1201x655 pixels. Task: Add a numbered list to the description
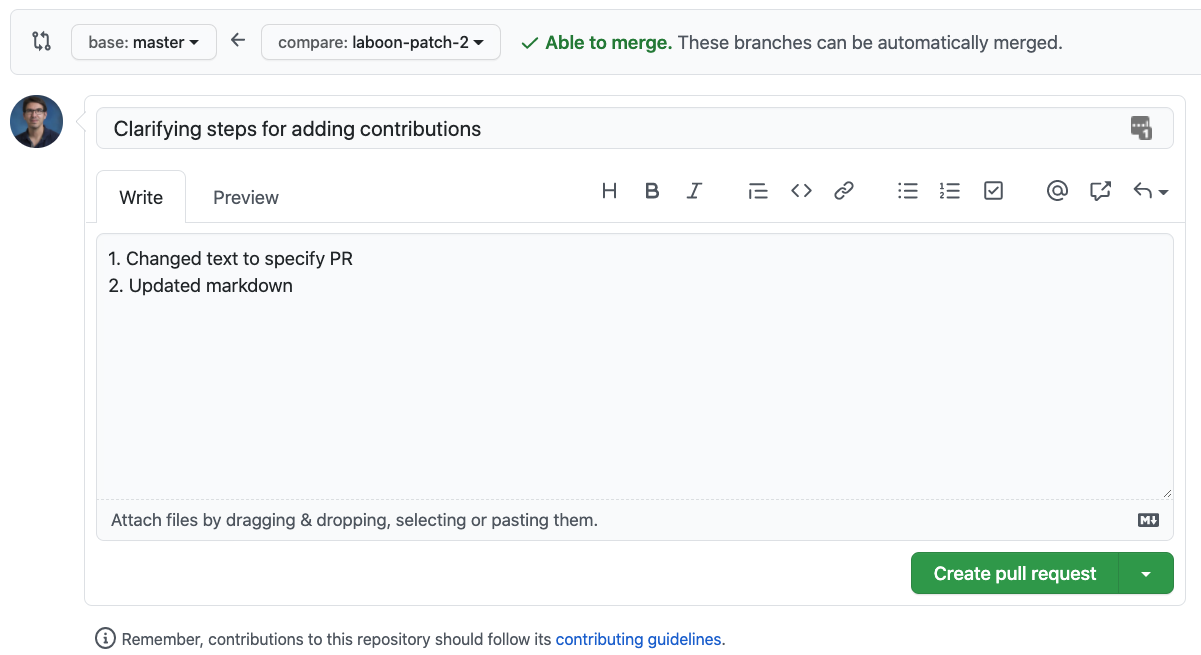click(x=949, y=190)
